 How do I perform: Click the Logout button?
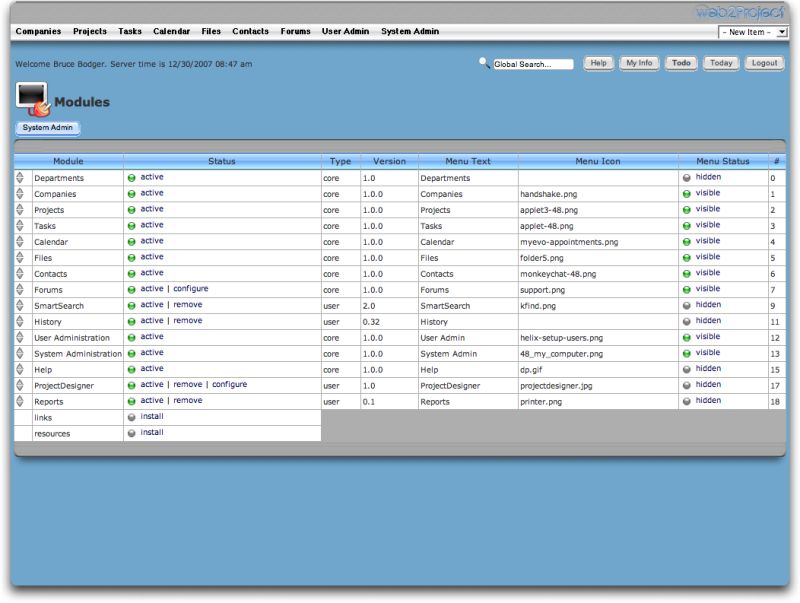click(764, 62)
